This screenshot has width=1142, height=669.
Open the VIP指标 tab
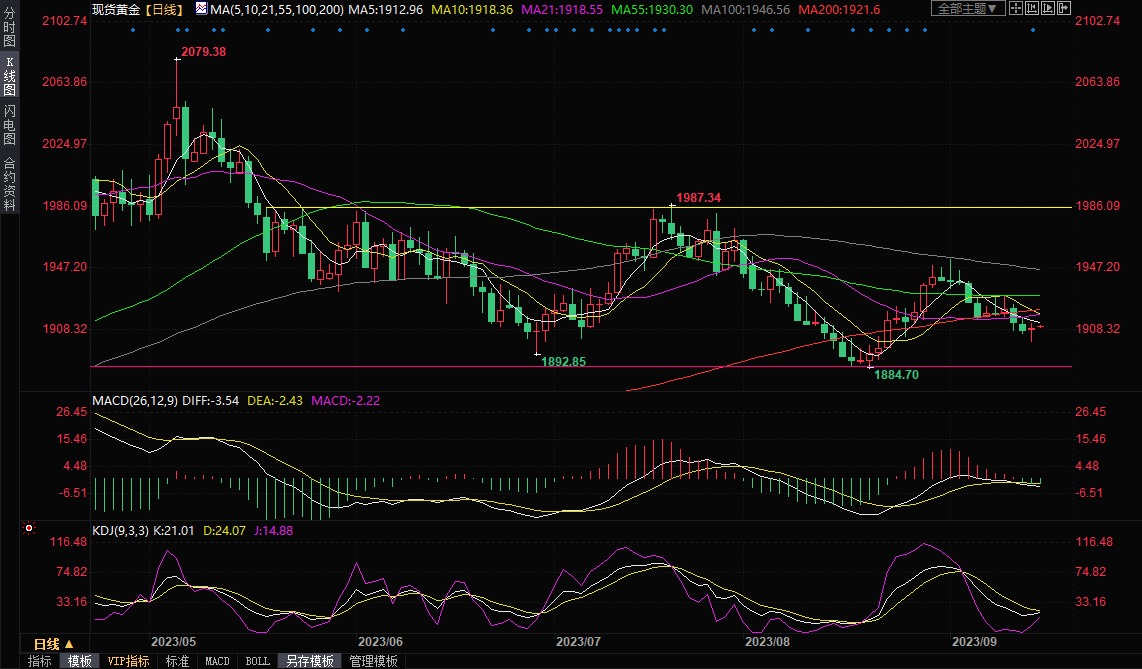click(x=128, y=661)
